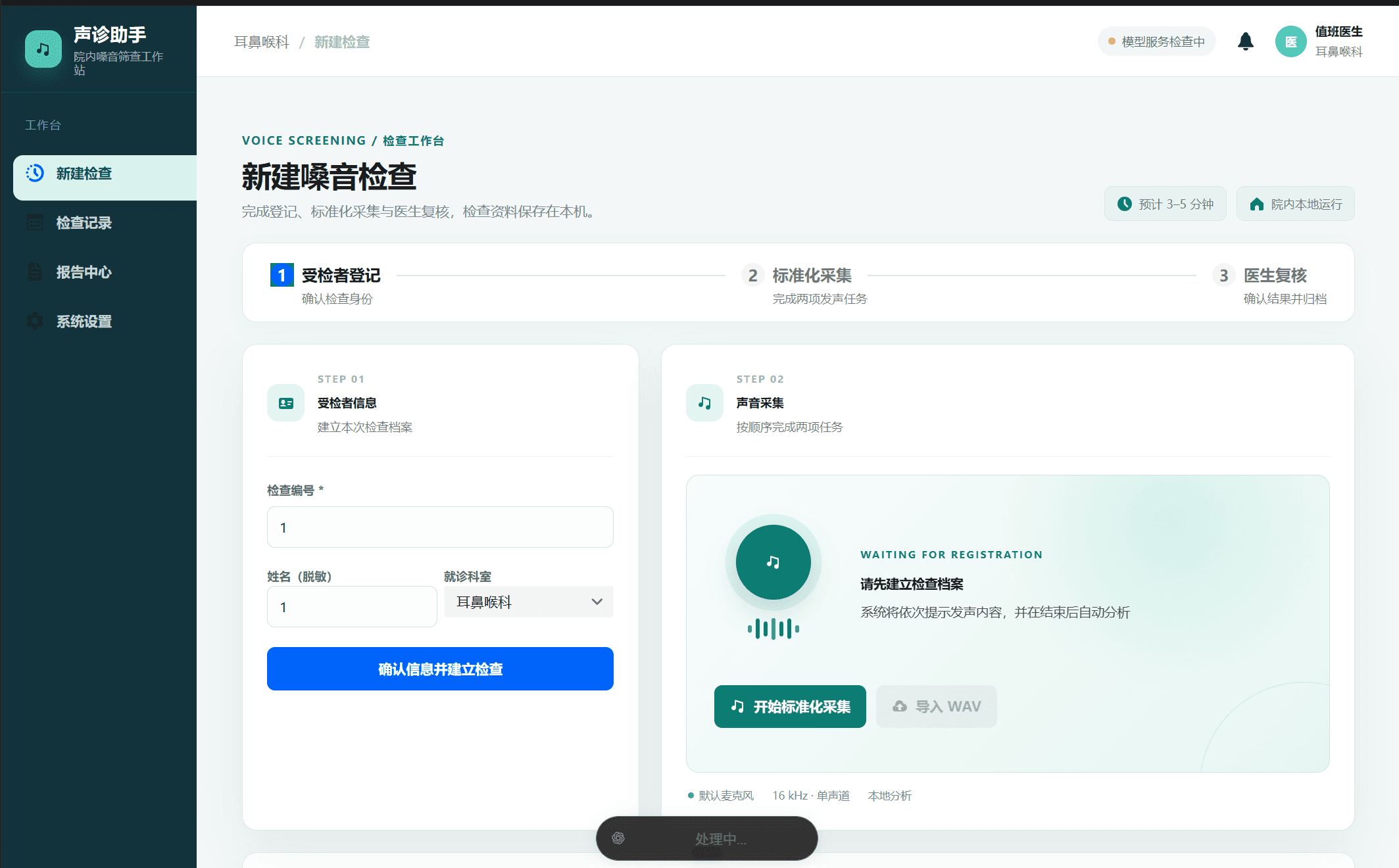Click the spinner icon in 处理中 toast

pyautogui.click(x=618, y=838)
